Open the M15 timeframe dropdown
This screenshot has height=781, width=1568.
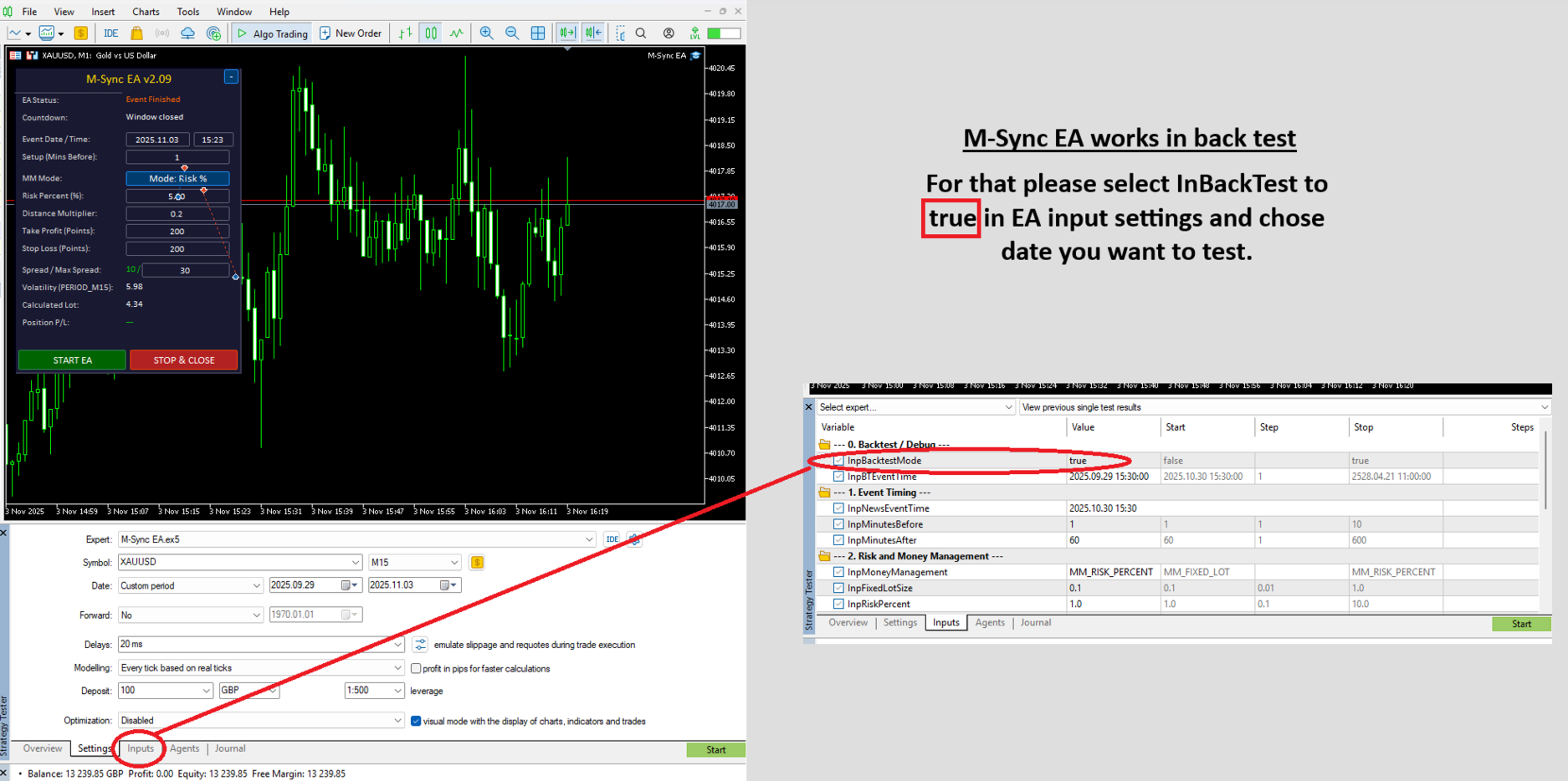click(415, 563)
